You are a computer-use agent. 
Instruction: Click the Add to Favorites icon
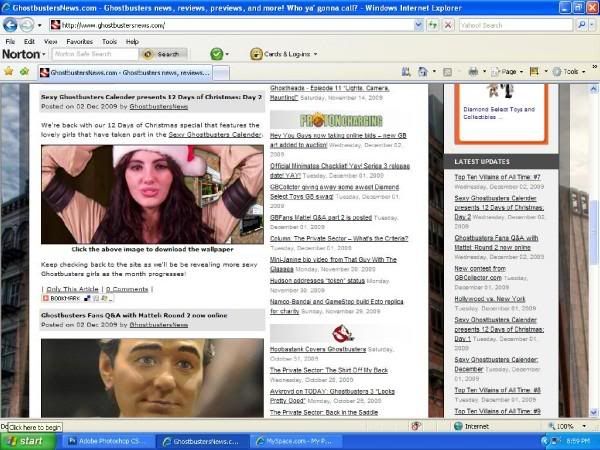pos(24,71)
